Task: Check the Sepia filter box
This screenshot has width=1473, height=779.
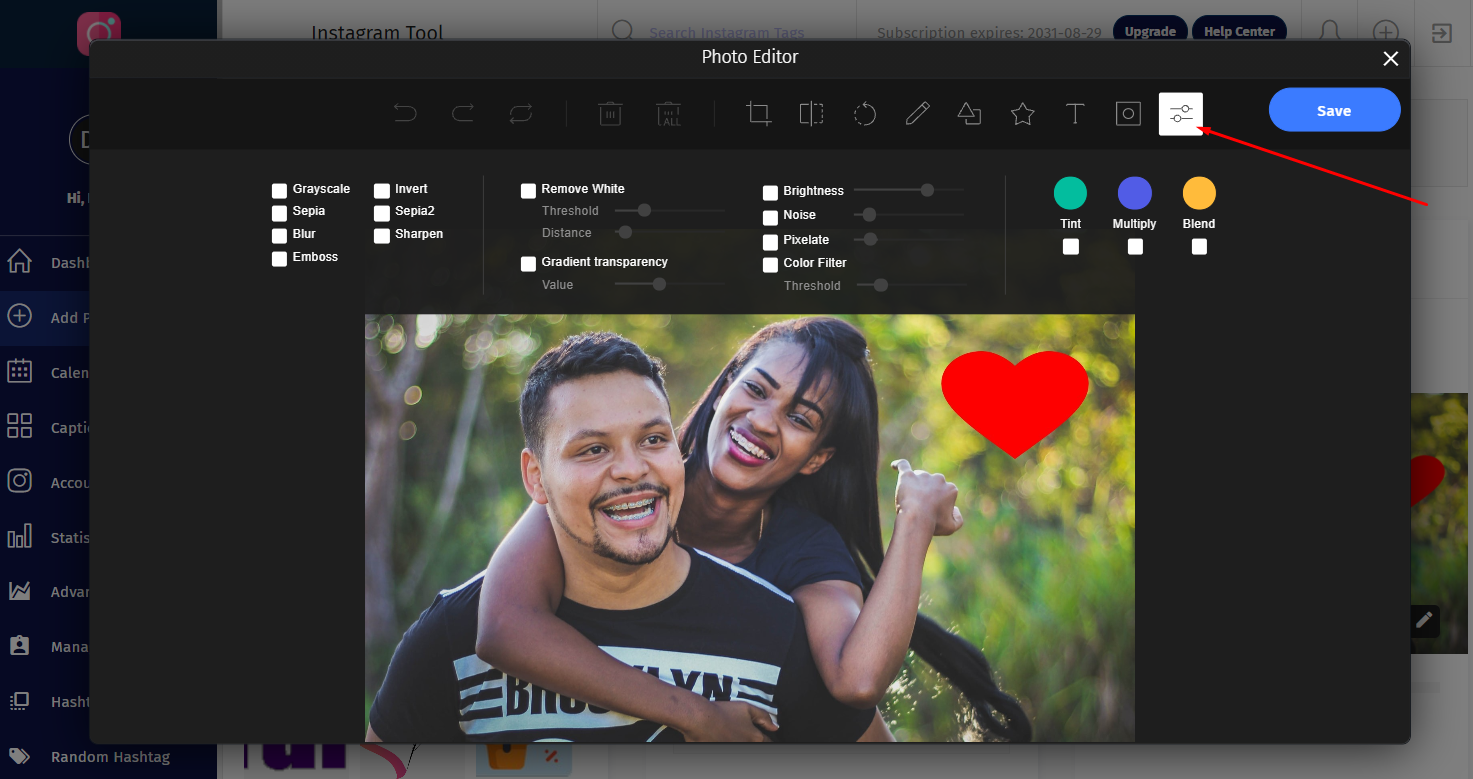Action: tap(280, 213)
